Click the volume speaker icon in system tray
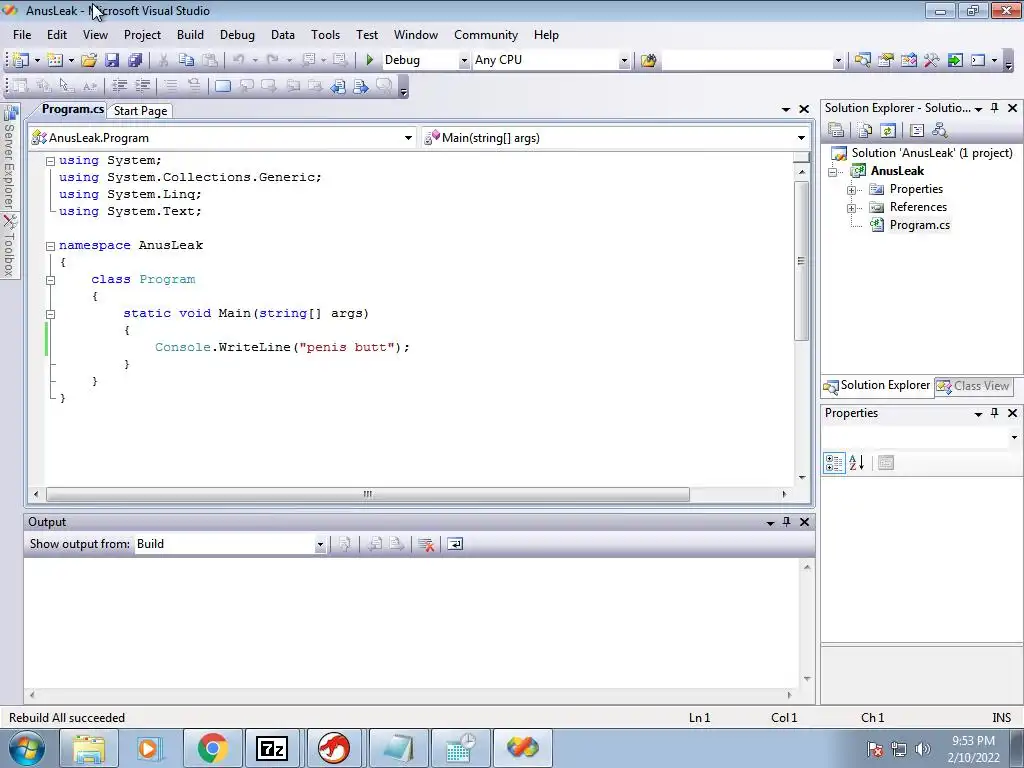This screenshot has height=768, width=1024. [922, 749]
